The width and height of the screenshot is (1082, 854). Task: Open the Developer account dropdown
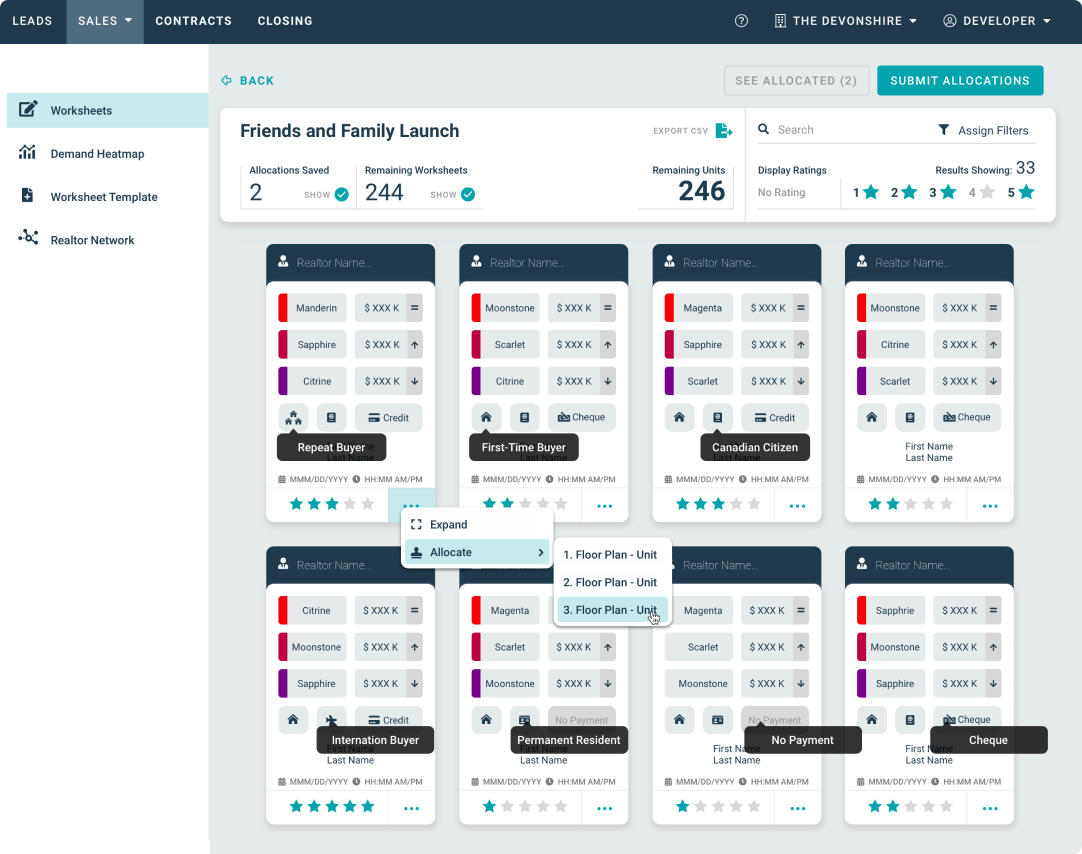996,21
